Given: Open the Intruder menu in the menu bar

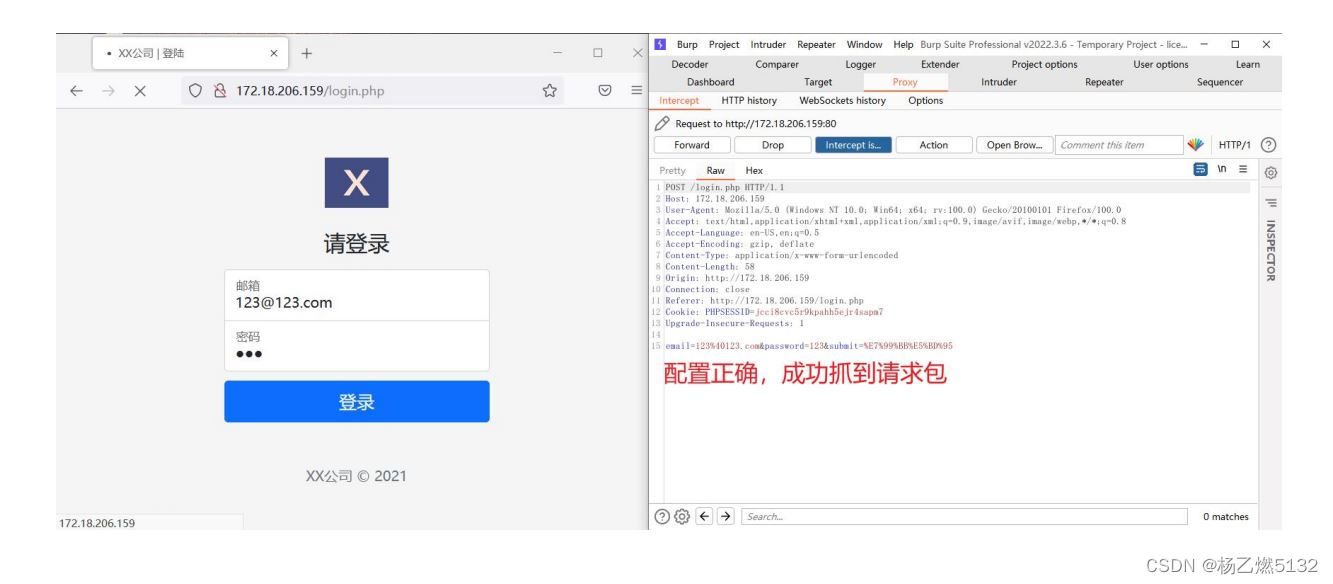Looking at the screenshot, I should 768,45.
